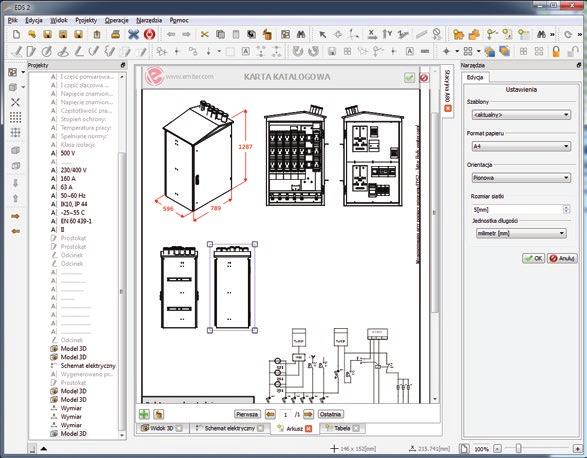Image resolution: width=587 pixels, height=458 pixels.
Task: Close the vertical side tab beside the sheet
Action: tap(447, 108)
